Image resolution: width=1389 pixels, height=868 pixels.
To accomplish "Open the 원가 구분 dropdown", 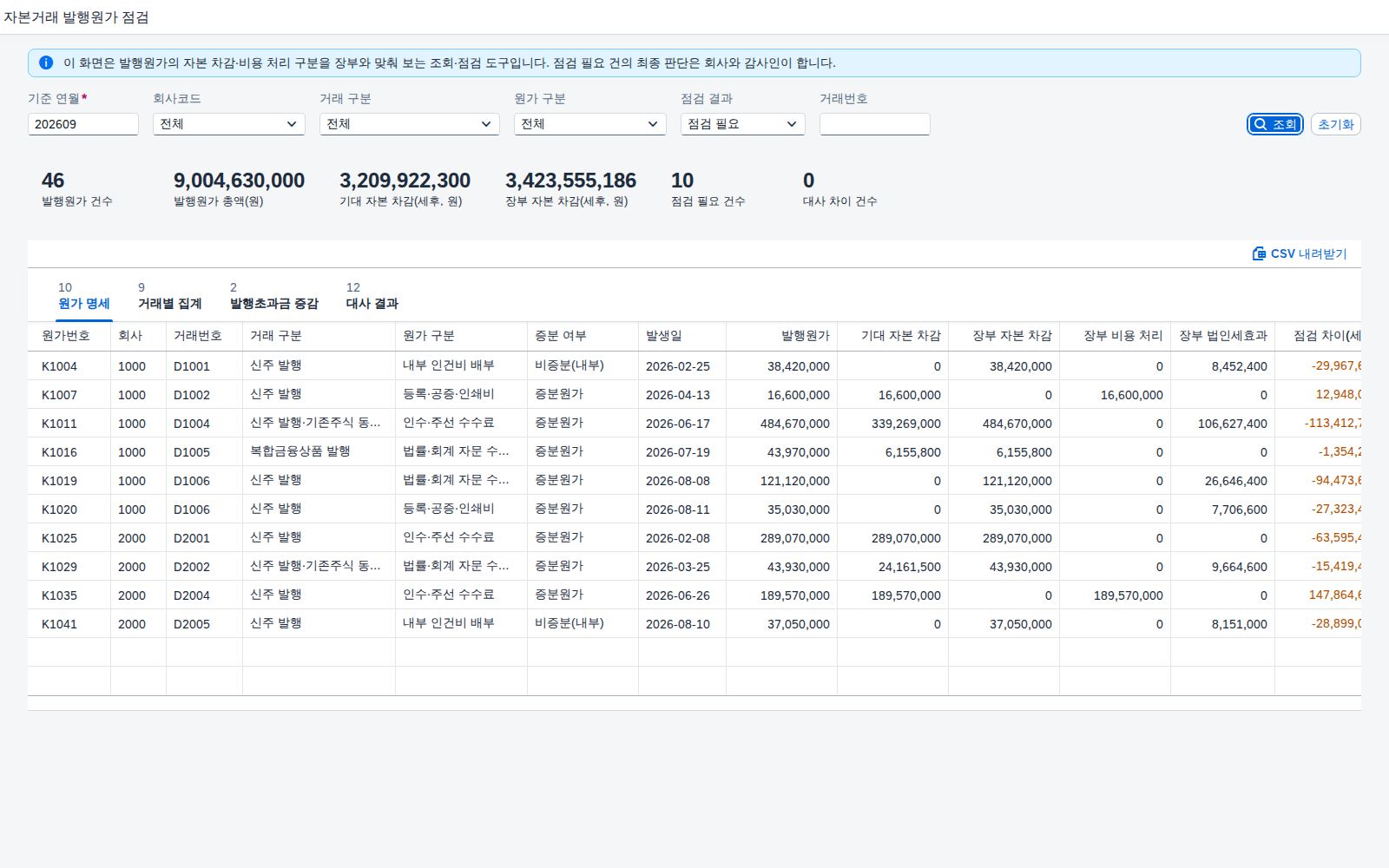I will click(x=590, y=124).
